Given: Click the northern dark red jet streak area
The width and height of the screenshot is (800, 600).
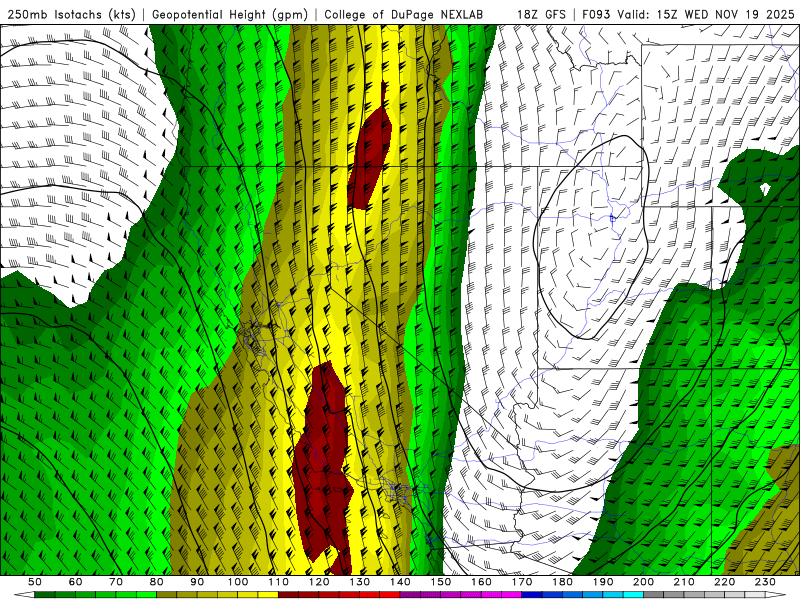Looking at the screenshot, I should pos(371,151).
